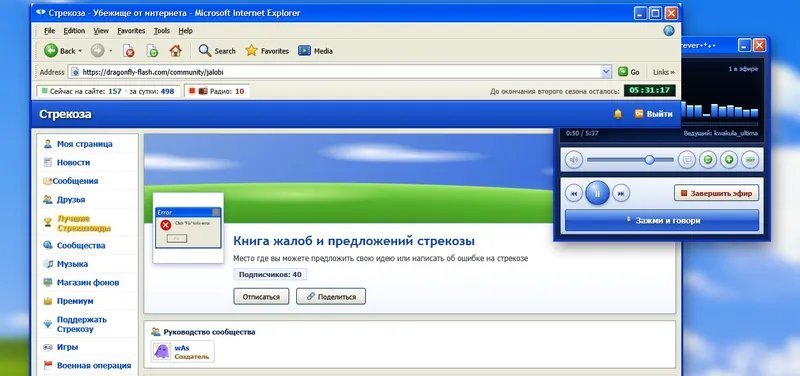Image resolution: width=800 pixels, height=376 pixels.
Task: Click the Премиум crown icon
Action: (48, 301)
